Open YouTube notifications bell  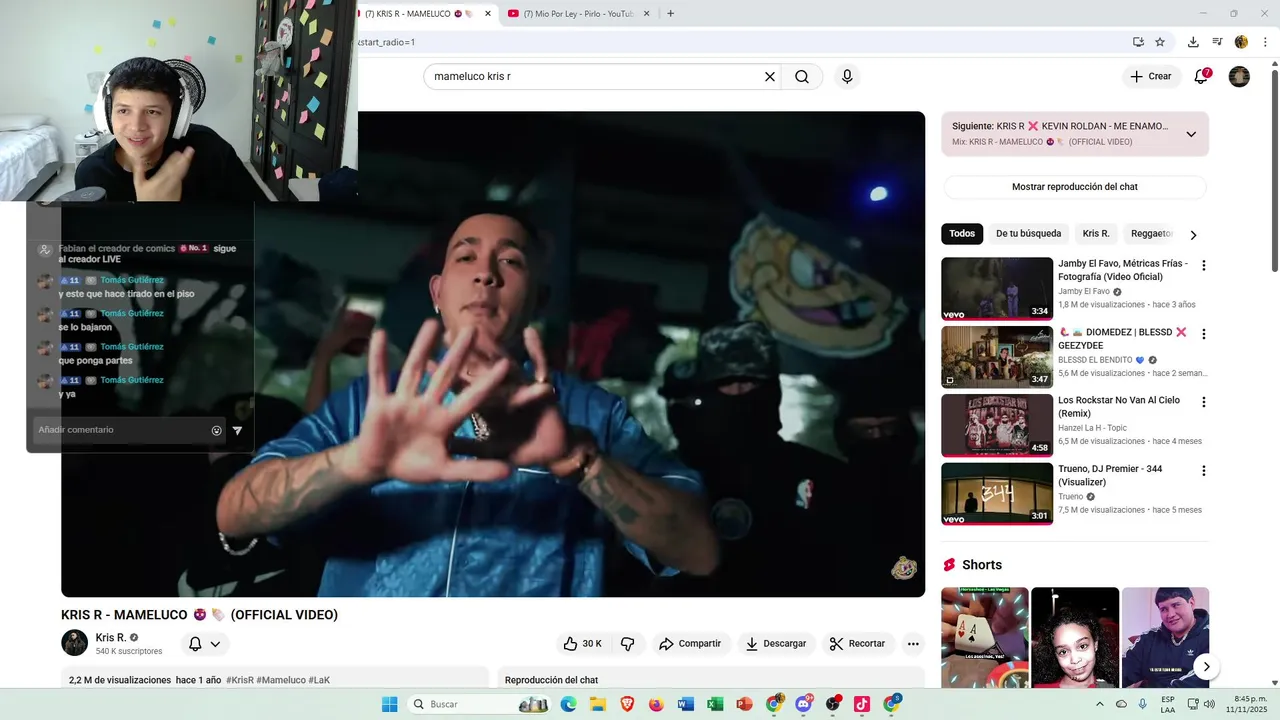[1201, 77]
